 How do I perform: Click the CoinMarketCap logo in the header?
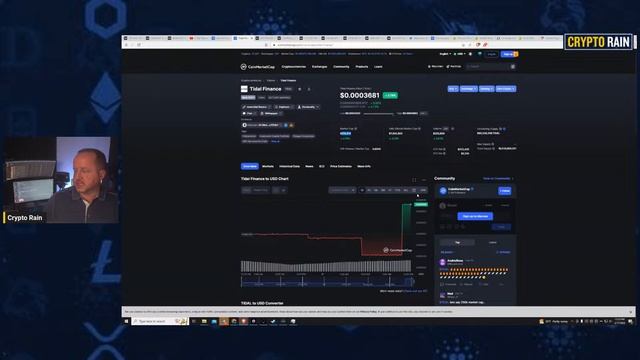coord(258,67)
